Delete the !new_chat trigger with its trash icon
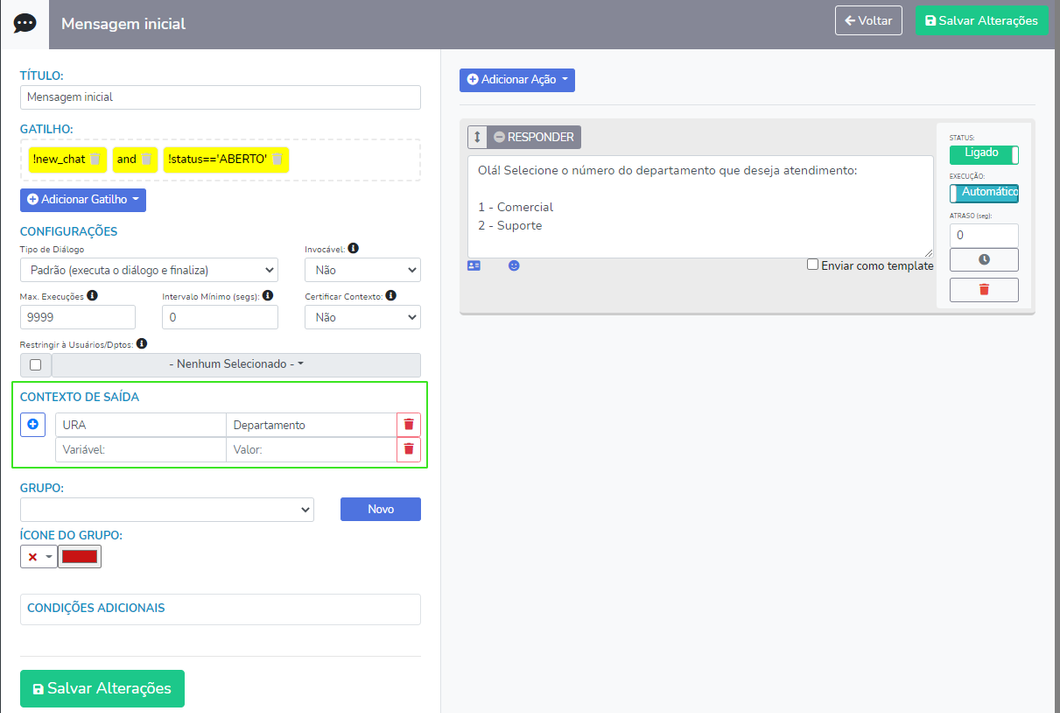The image size is (1060, 713). 95,159
